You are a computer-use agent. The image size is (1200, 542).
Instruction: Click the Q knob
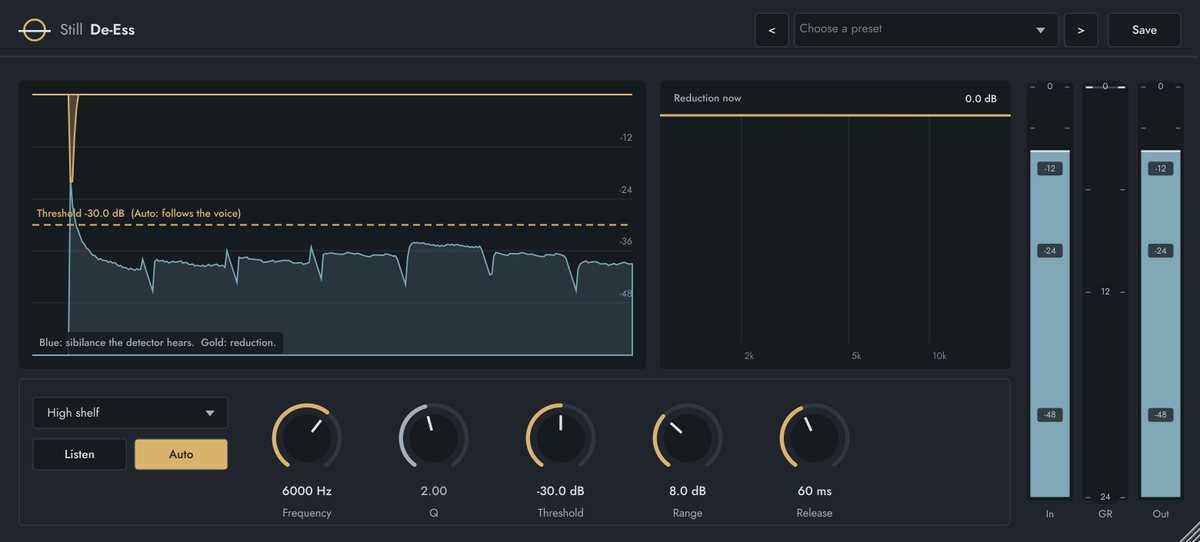coord(434,438)
